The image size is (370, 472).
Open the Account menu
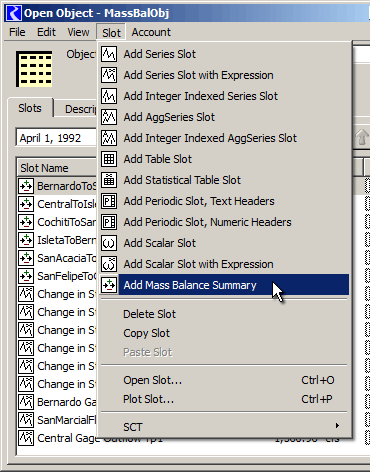click(151, 32)
